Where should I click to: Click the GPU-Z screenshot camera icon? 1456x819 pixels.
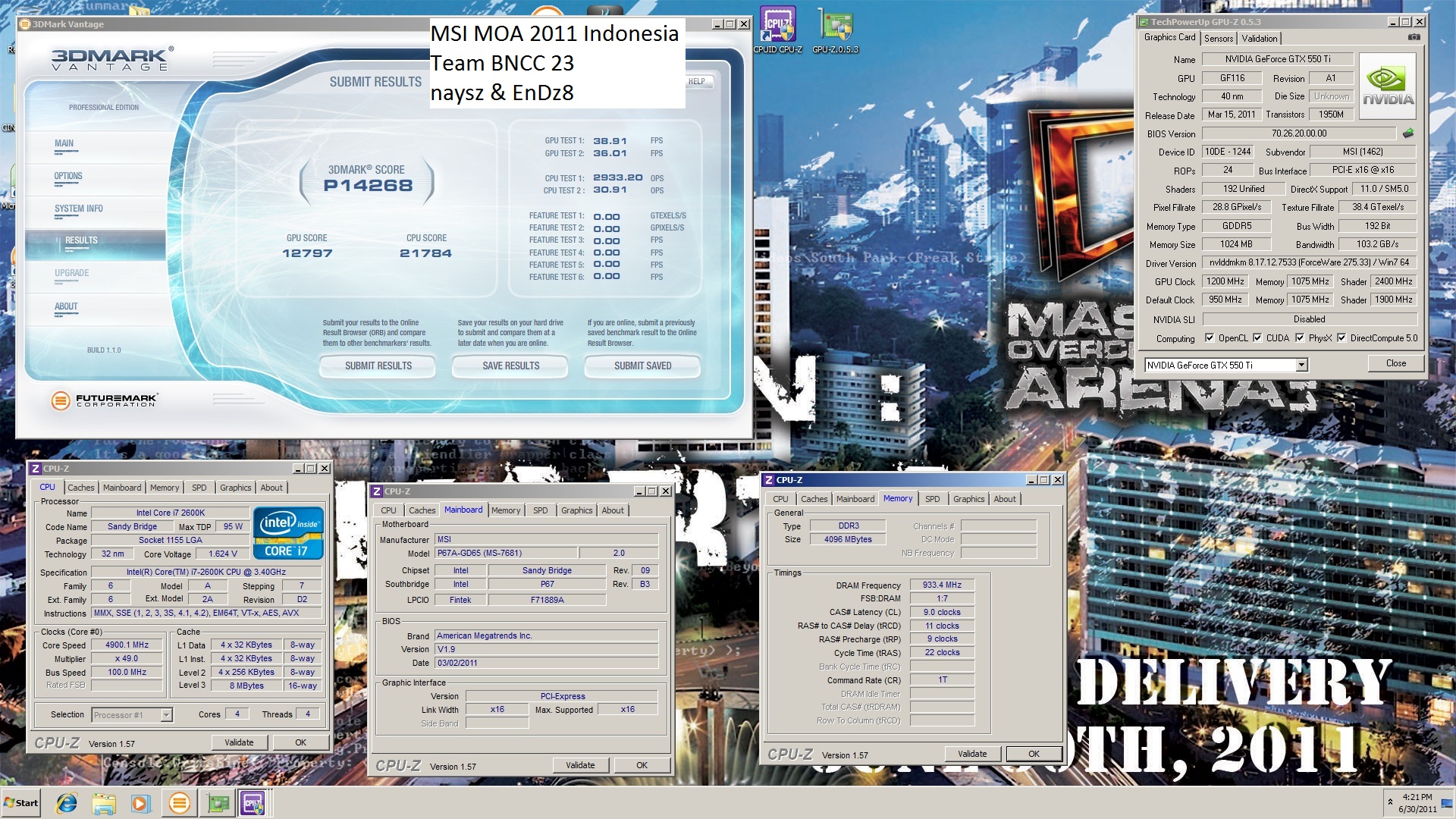(x=1414, y=37)
